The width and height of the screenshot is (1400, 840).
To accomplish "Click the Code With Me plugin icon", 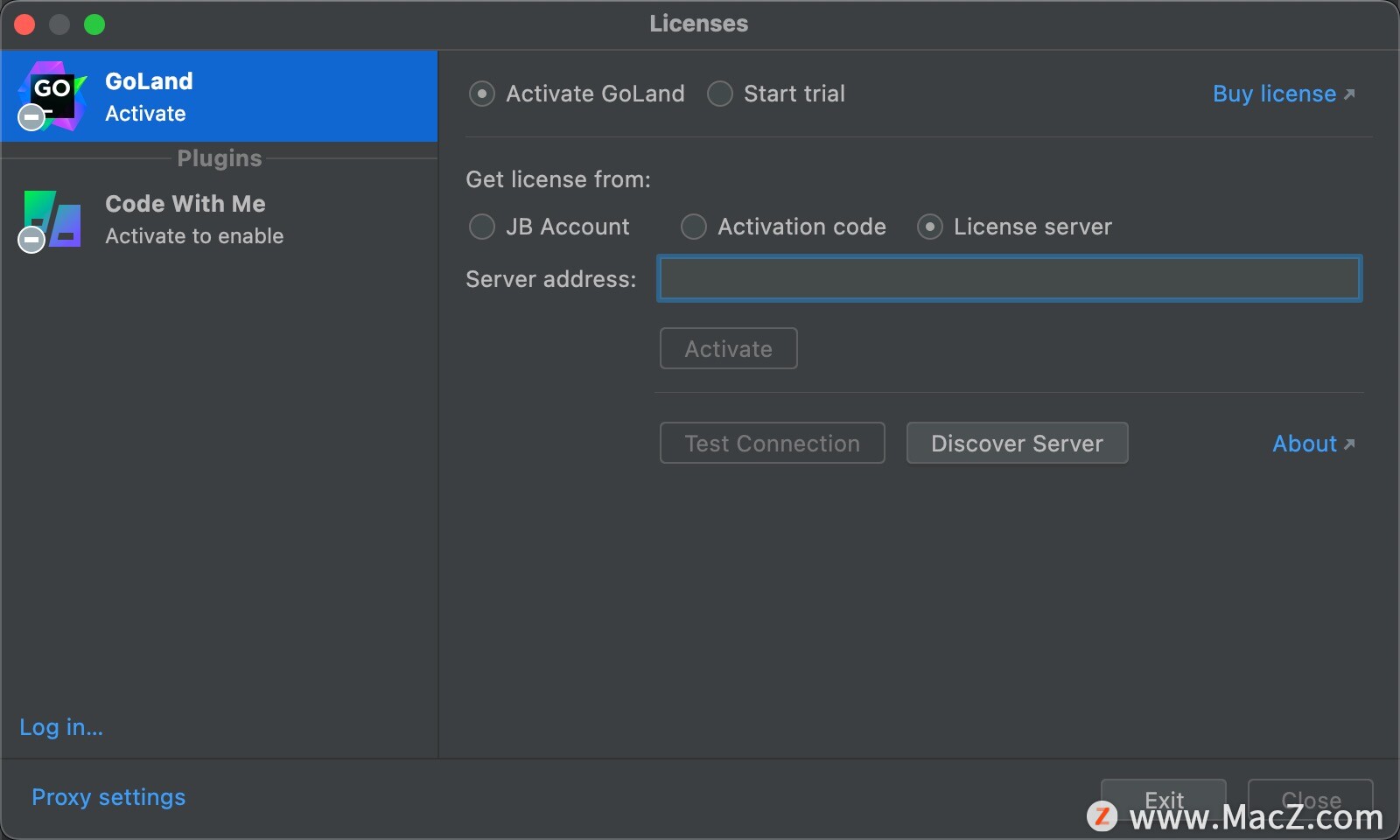I will point(51,220).
